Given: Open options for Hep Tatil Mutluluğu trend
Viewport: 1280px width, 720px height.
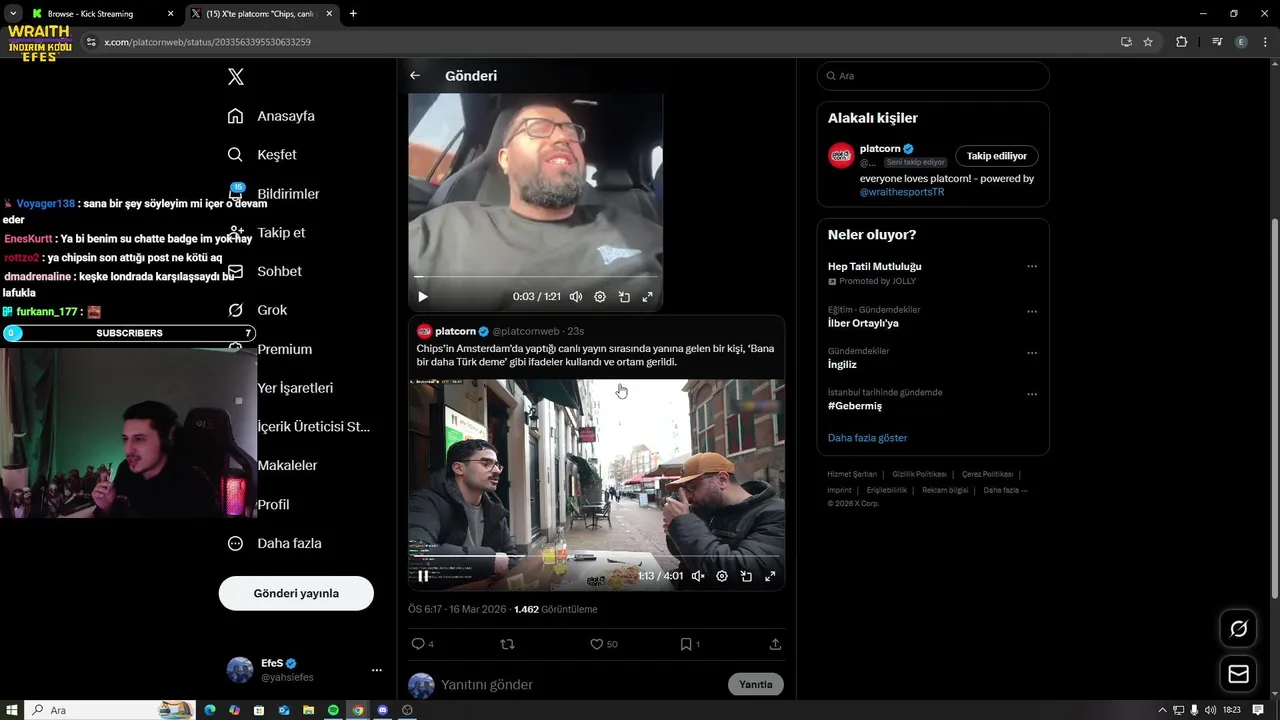Looking at the screenshot, I should point(1032,267).
